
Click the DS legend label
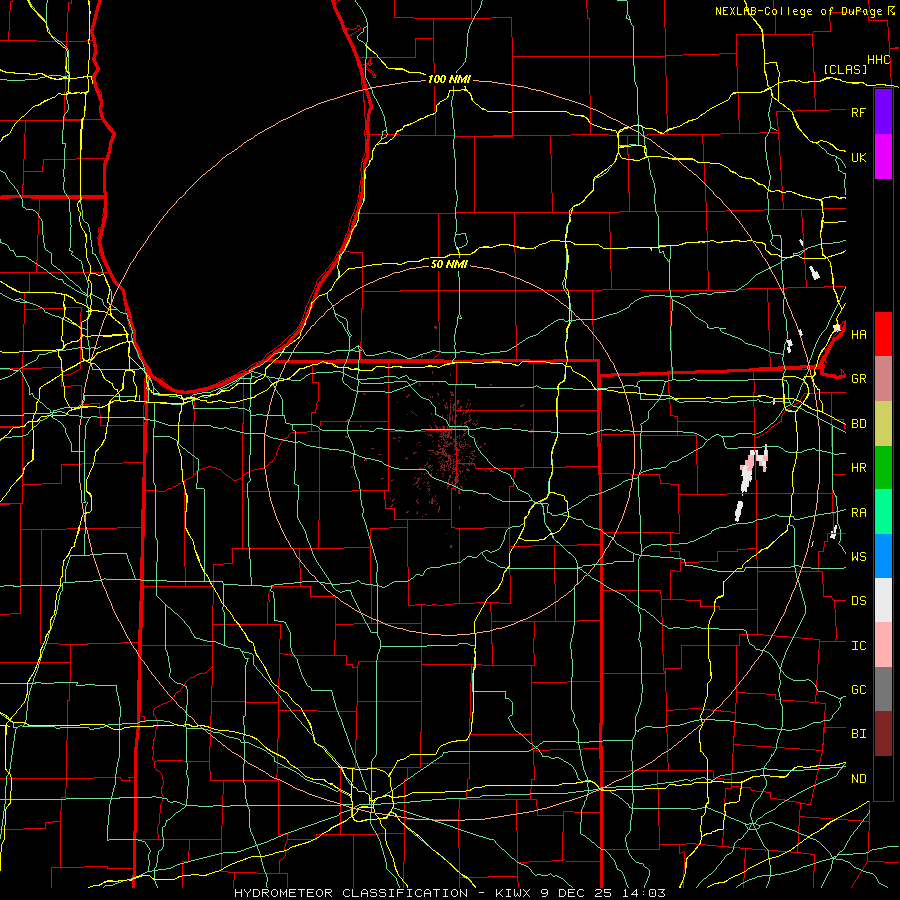(x=858, y=601)
